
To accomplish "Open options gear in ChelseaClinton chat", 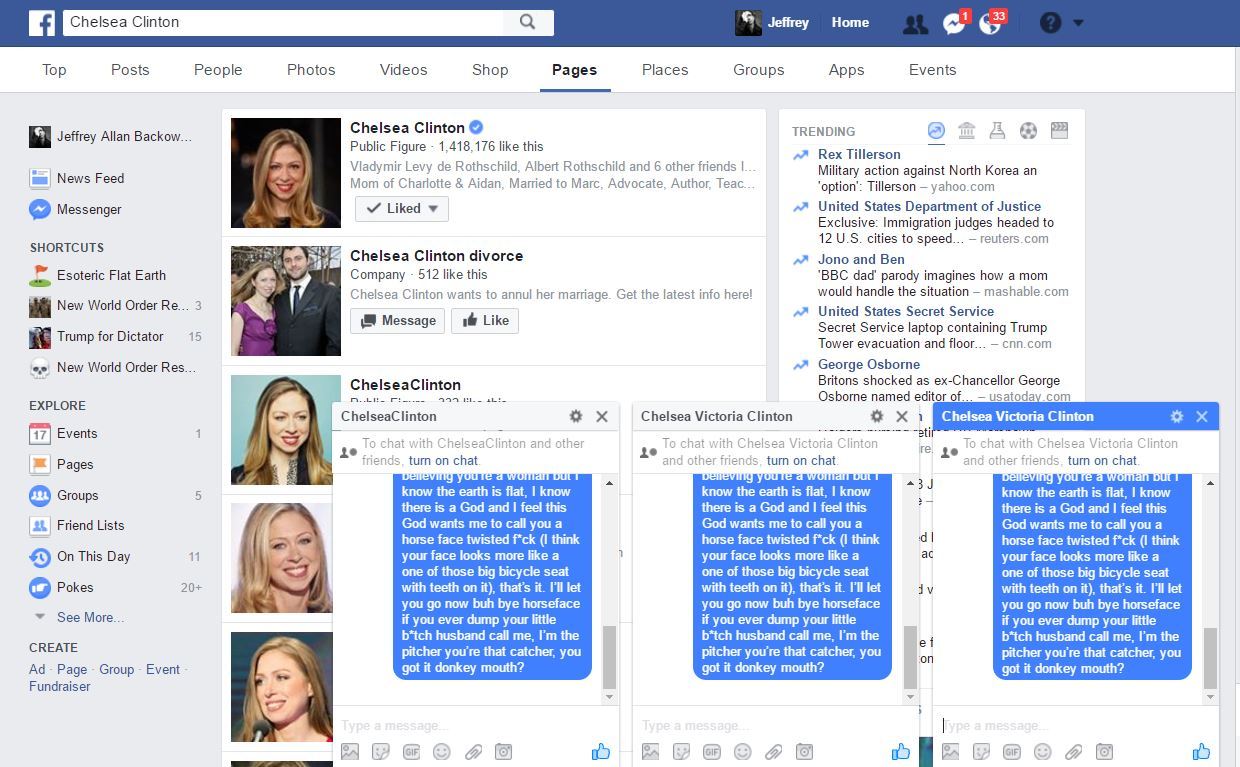I will pos(576,416).
